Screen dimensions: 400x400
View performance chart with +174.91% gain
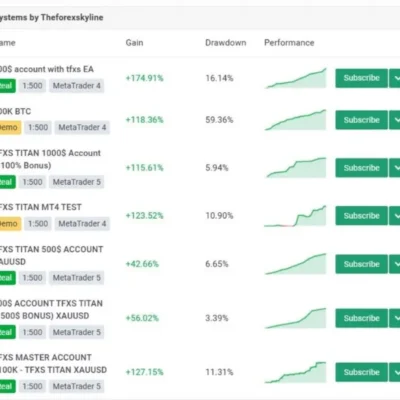click(296, 78)
